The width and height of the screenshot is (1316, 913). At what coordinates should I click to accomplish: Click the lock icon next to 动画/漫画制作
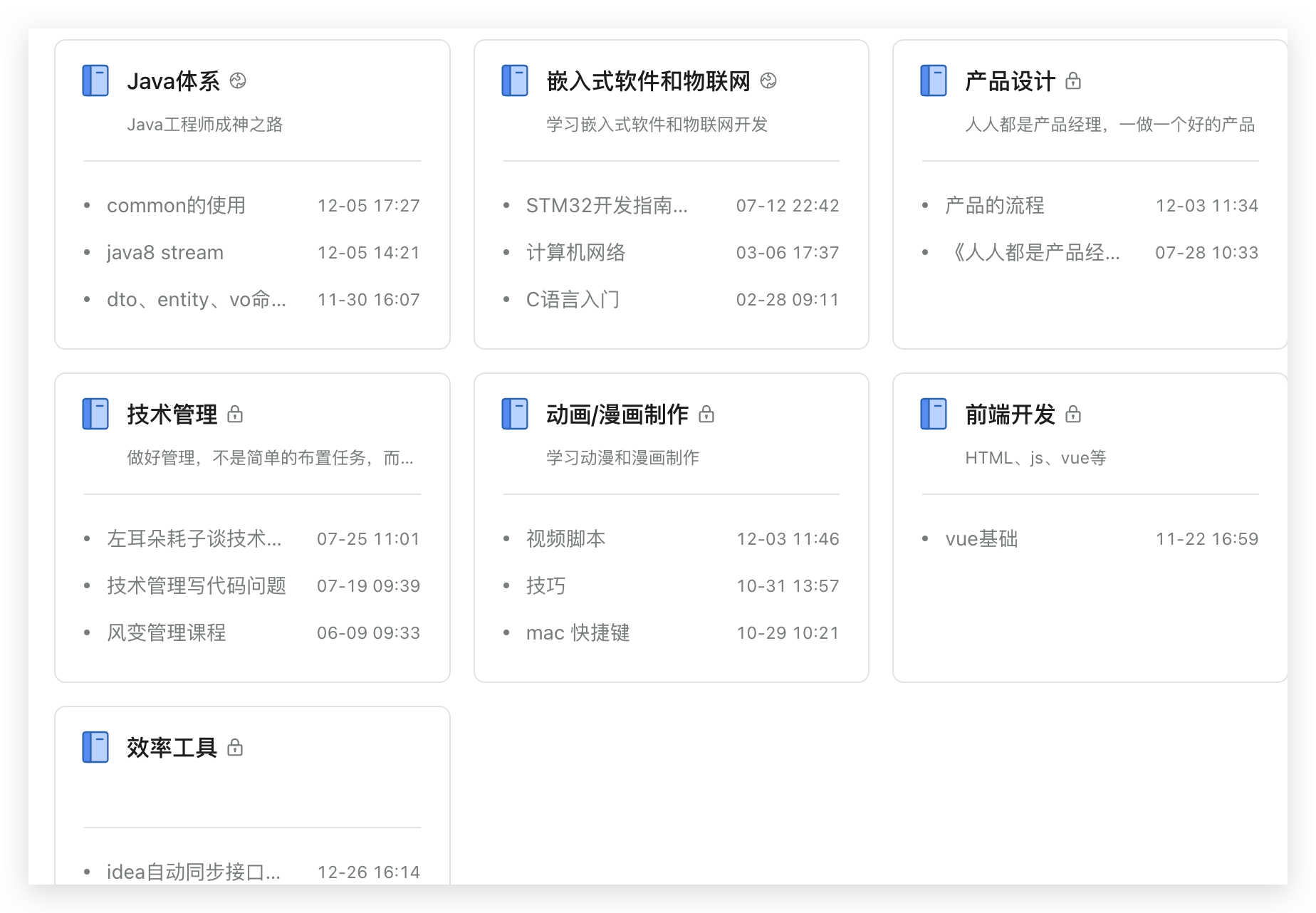(x=706, y=414)
